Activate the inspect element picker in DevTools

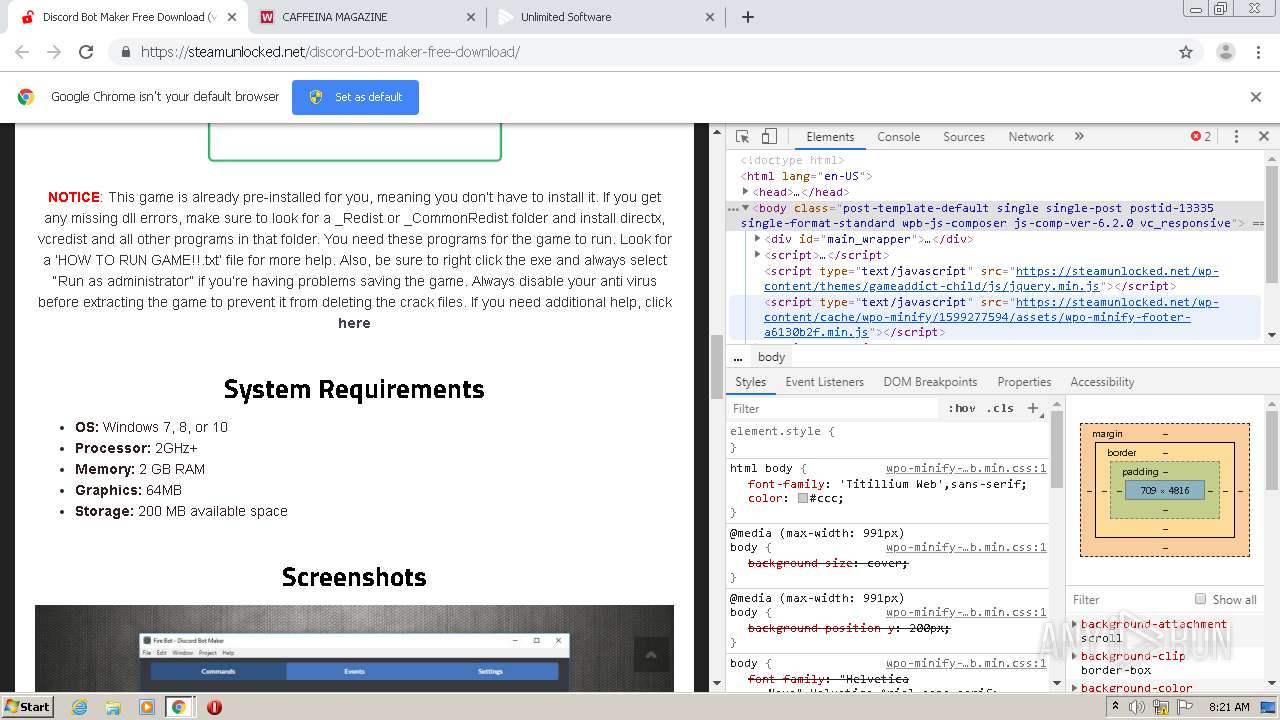coord(742,137)
